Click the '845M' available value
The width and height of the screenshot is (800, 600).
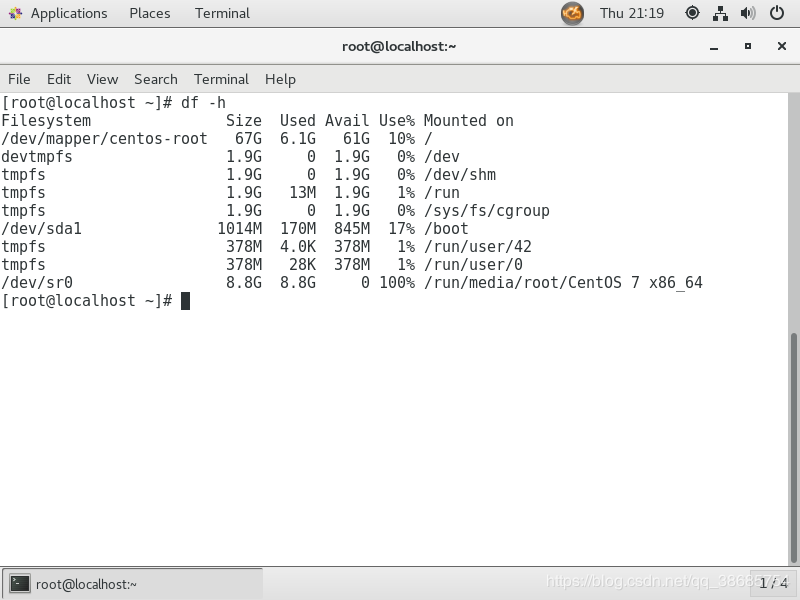(352, 229)
